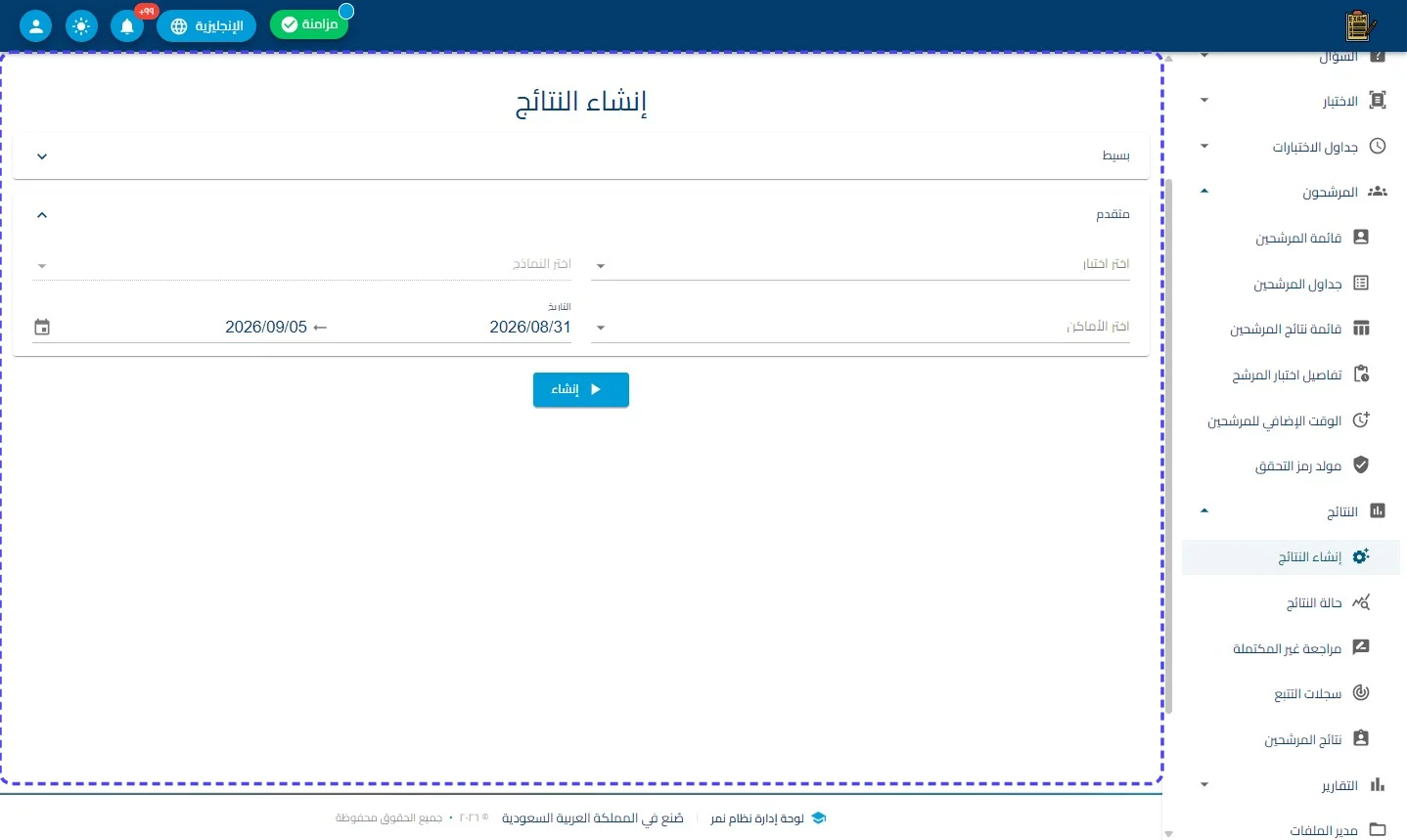Switch language with الإنجليزية button
The image size is (1407, 840).
coord(206,25)
